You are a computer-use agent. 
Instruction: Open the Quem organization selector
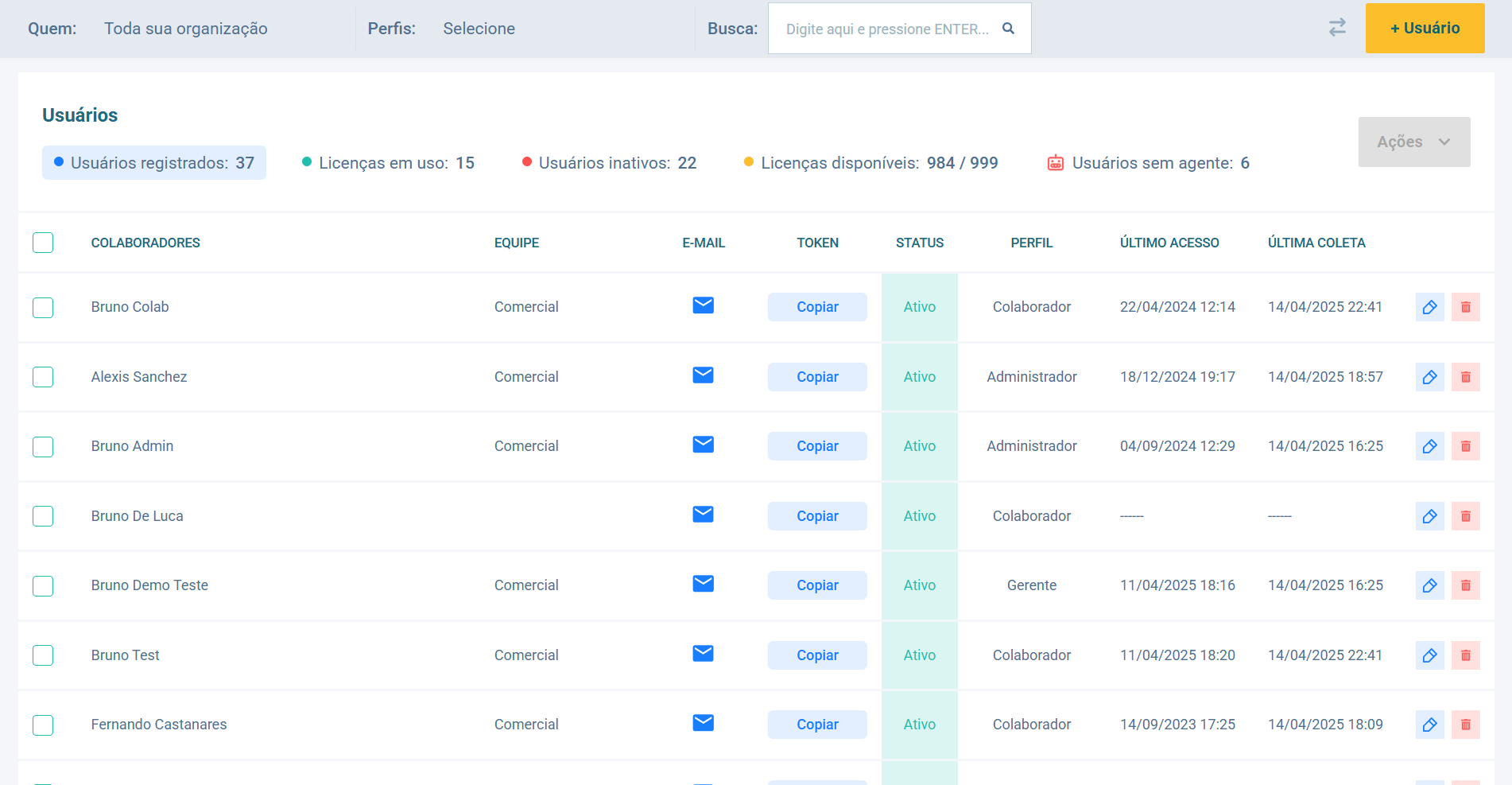185,29
